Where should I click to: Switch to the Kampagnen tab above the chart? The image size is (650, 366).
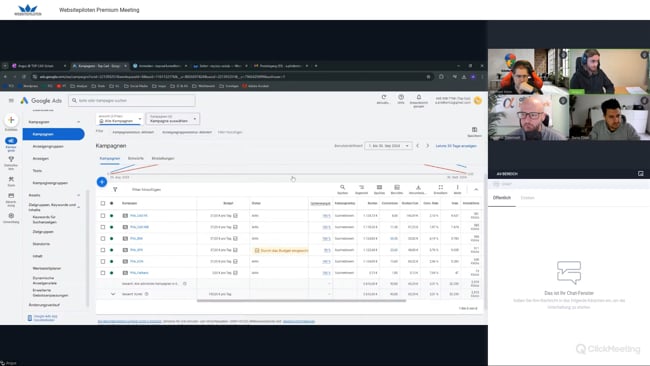(109, 158)
